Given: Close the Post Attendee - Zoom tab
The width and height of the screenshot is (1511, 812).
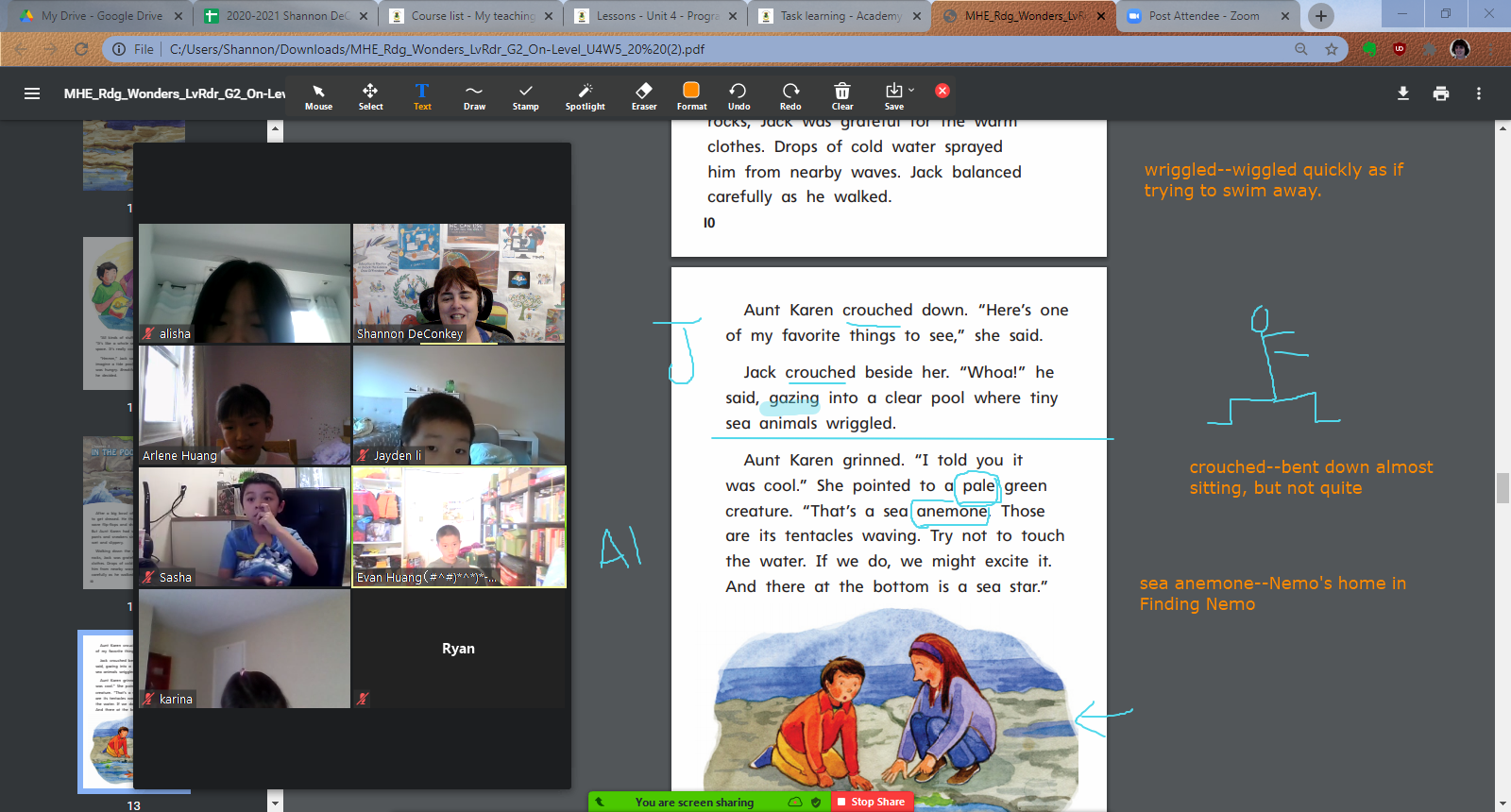Looking at the screenshot, I should click(1285, 16).
